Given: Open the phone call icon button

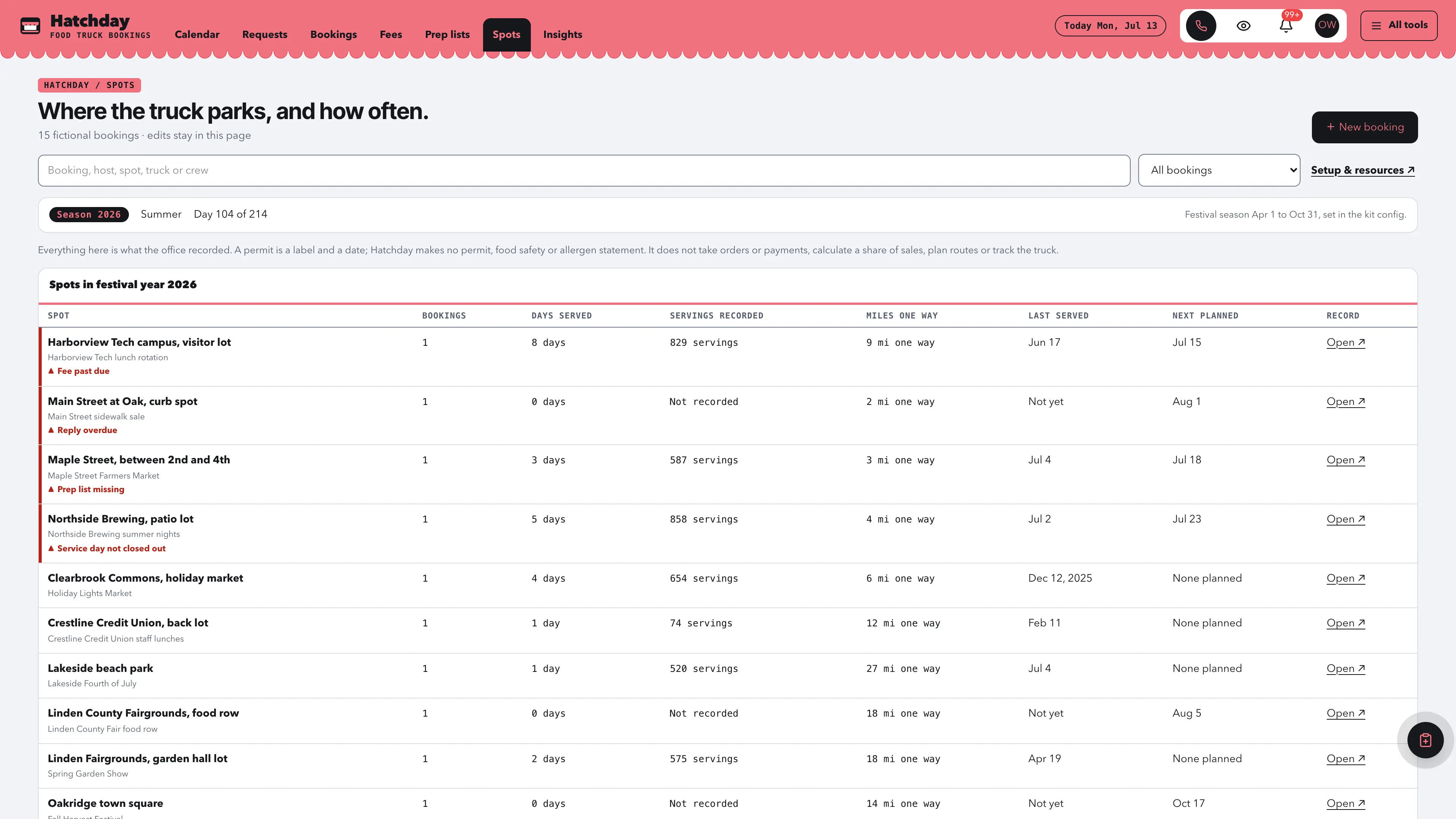Looking at the screenshot, I should (x=1200, y=26).
